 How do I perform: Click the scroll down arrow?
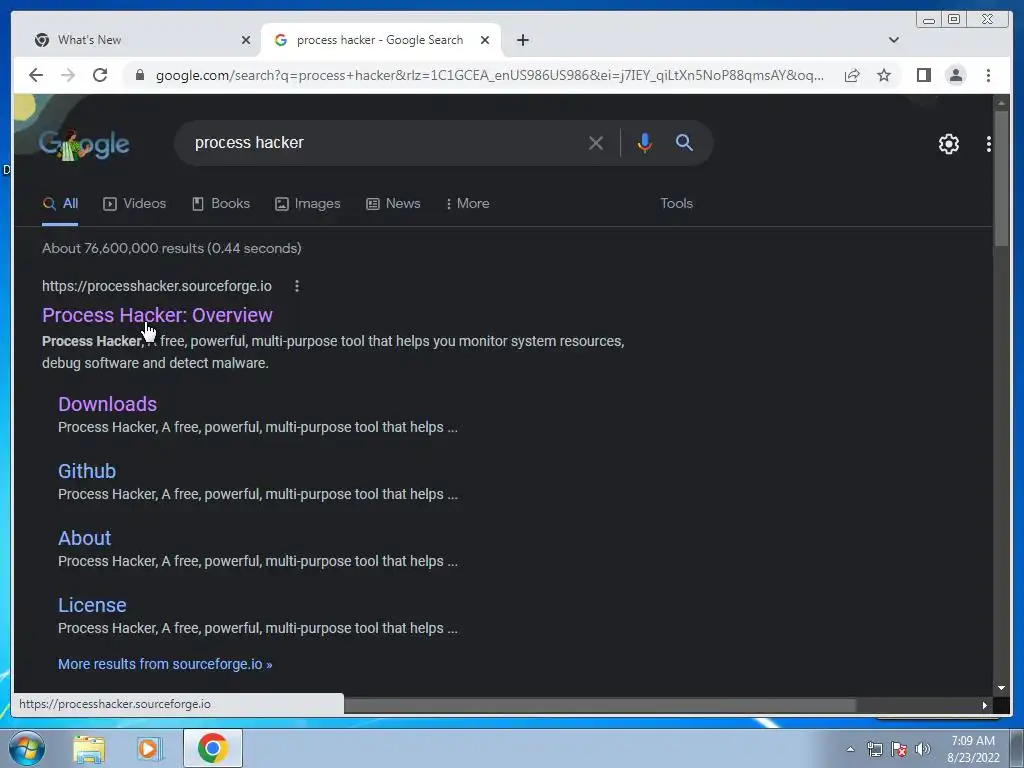1001,688
